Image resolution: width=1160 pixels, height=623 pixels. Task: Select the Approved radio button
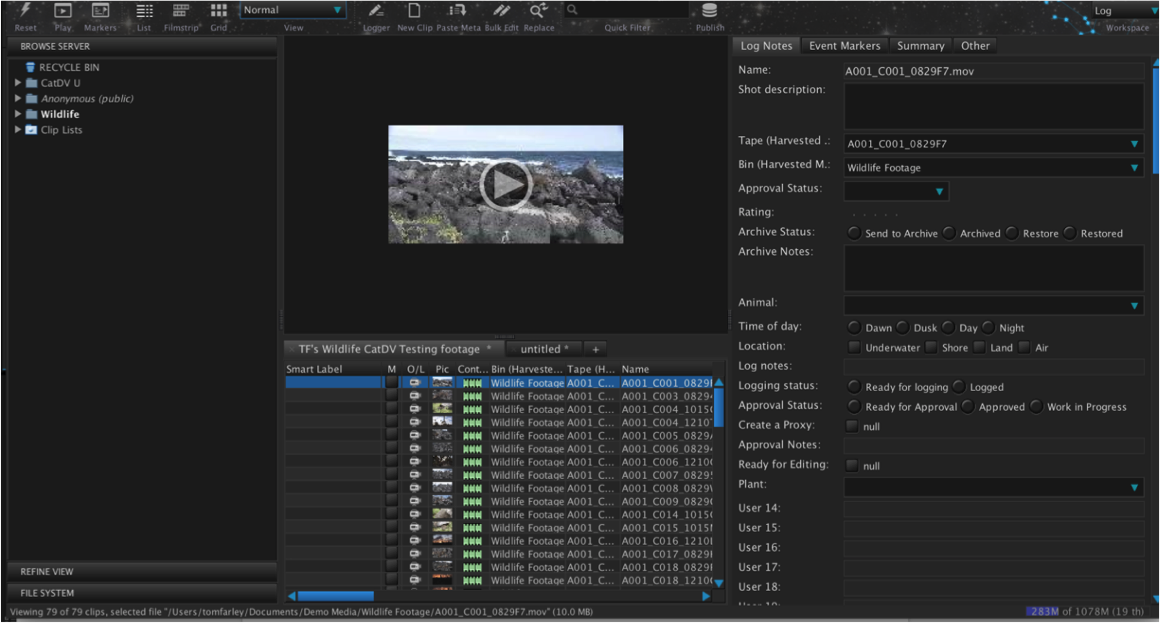(968, 407)
